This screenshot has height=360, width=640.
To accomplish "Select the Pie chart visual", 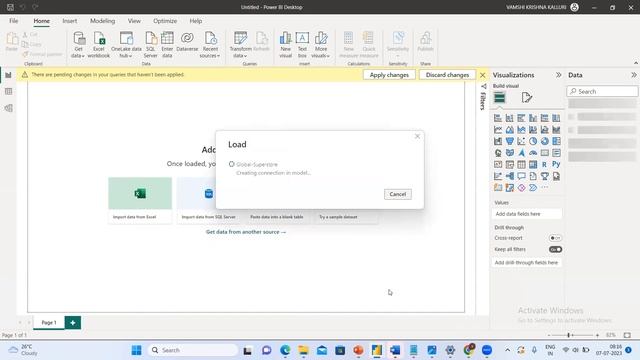I will coord(533,141).
